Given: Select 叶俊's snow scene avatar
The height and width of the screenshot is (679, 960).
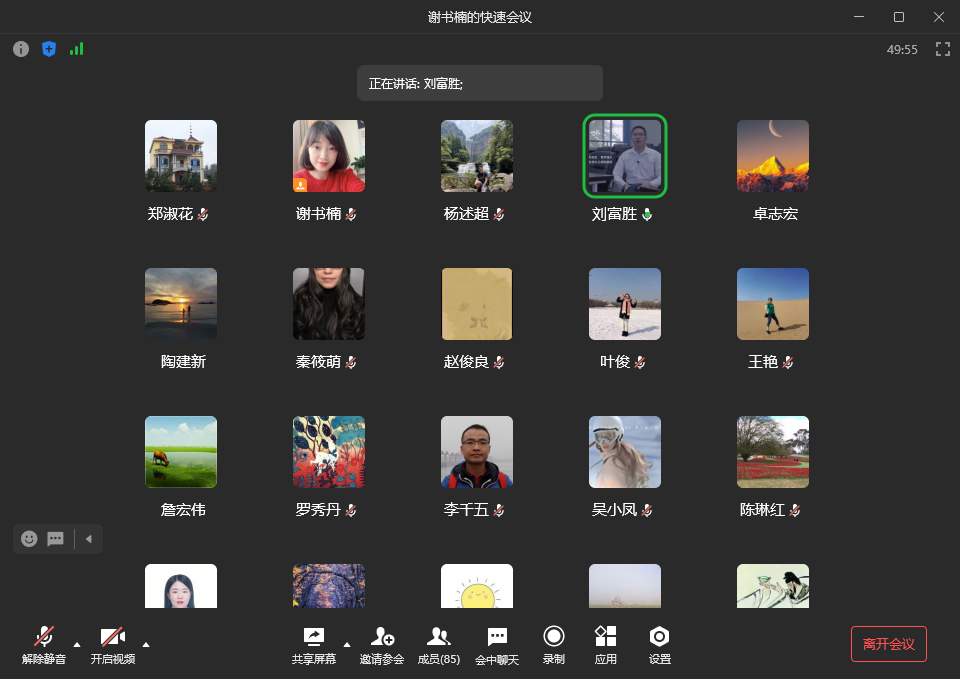Looking at the screenshot, I should point(625,304).
